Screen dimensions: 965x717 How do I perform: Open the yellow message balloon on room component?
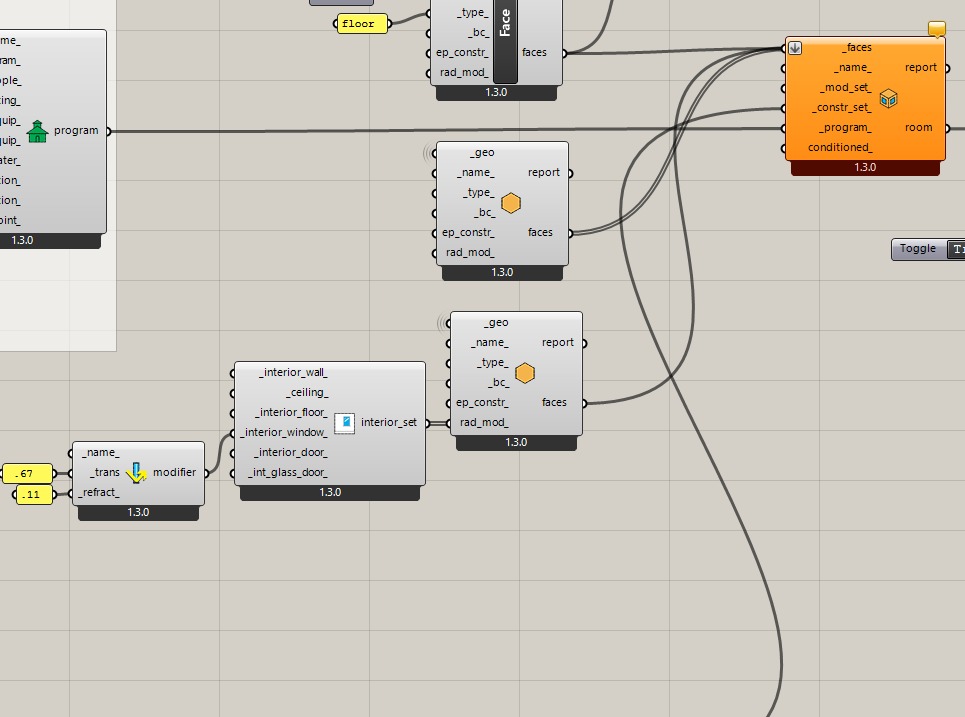(937, 28)
